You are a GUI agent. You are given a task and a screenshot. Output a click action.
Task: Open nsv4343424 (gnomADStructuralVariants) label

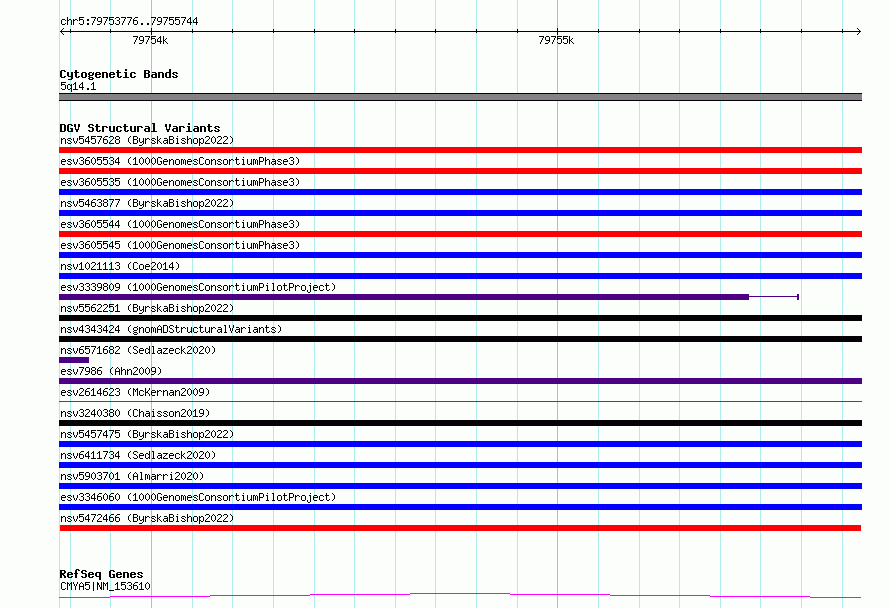(x=171, y=329)
